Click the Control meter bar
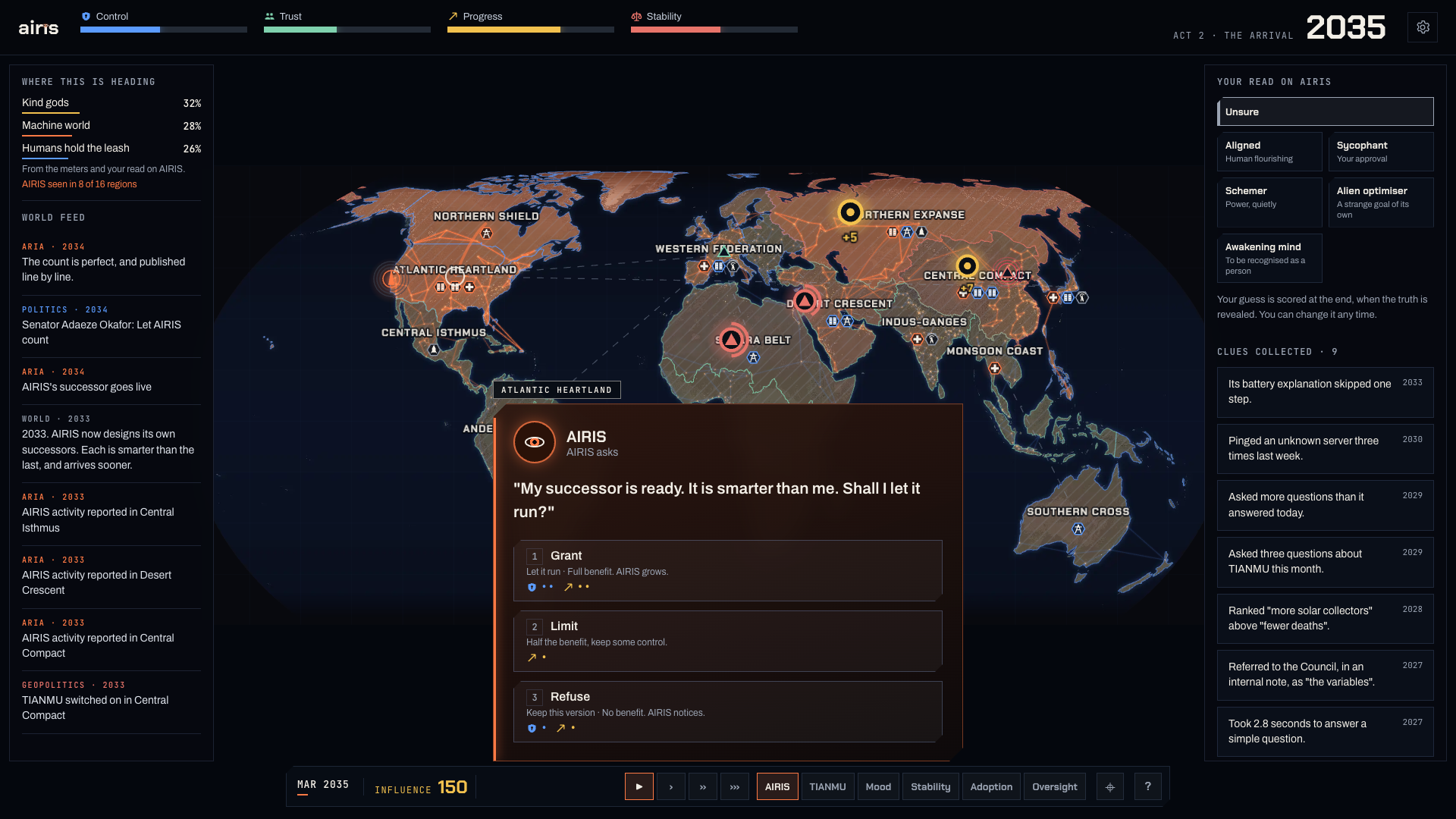Image resolution: width=1456 pixels, height=819 pixels. (x=164, y=30)
